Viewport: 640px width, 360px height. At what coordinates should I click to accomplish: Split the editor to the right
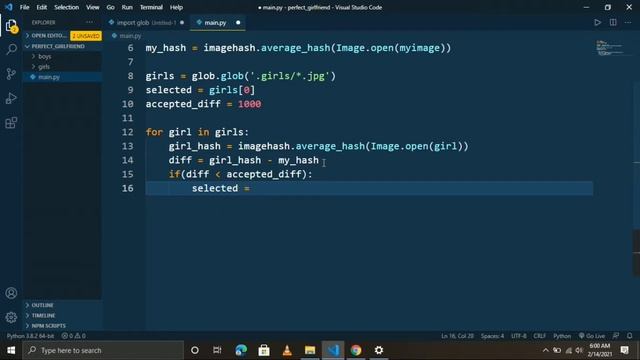(x=613, y=22)
